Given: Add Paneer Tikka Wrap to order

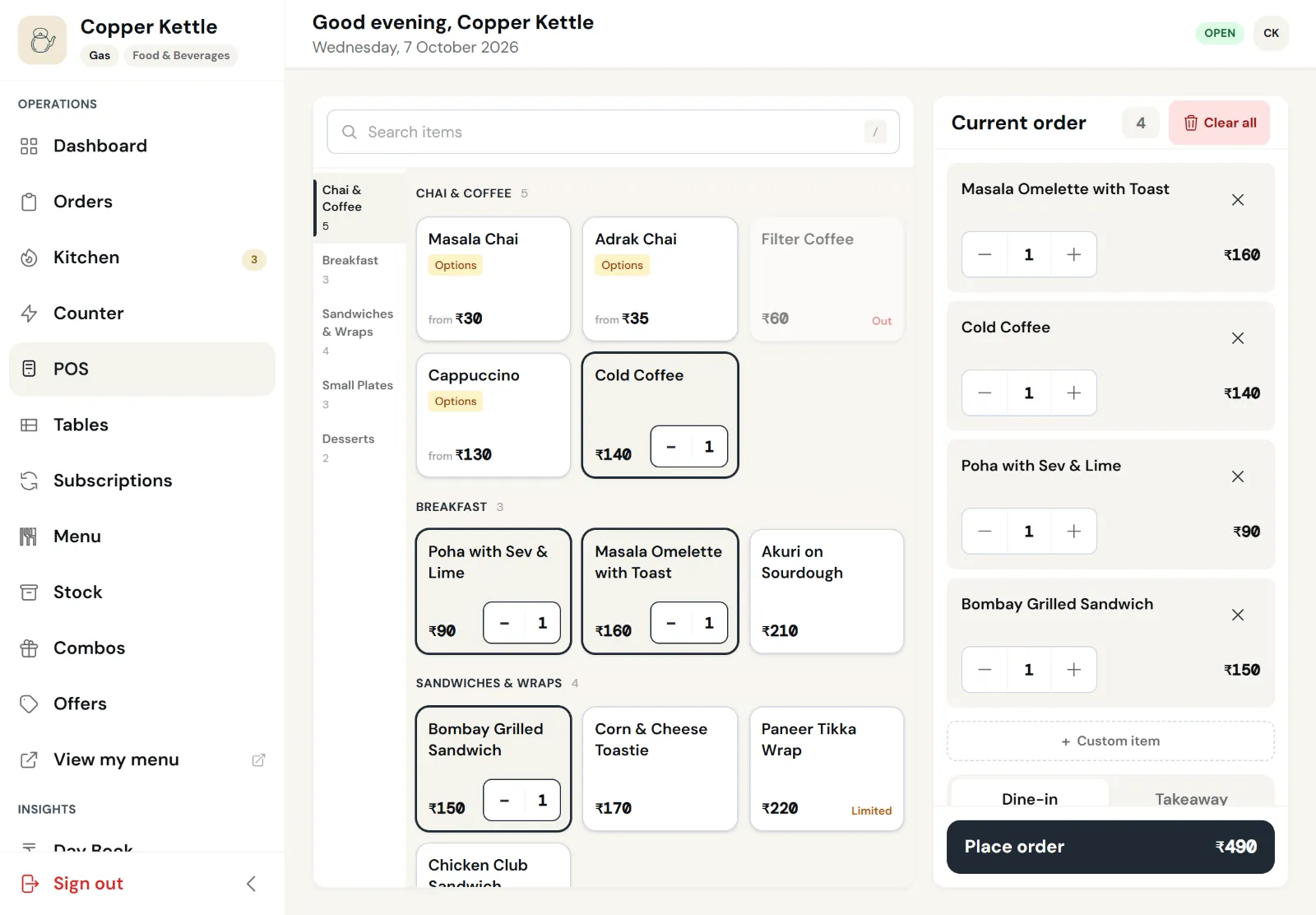Looking at the screenshot, I should [x=827, y=769].
